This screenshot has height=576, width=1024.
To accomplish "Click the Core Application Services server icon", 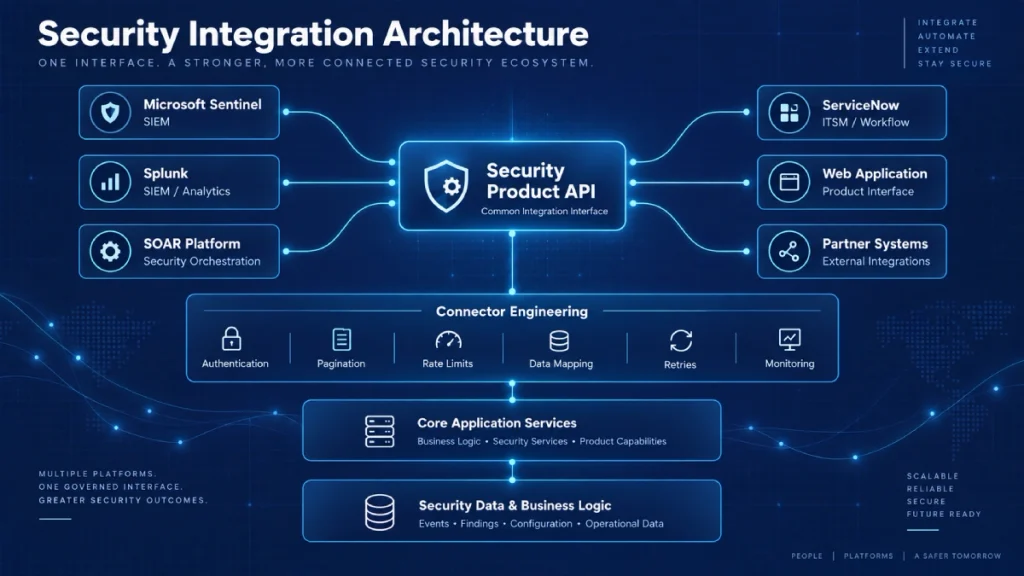I will (x=379, y=432).
